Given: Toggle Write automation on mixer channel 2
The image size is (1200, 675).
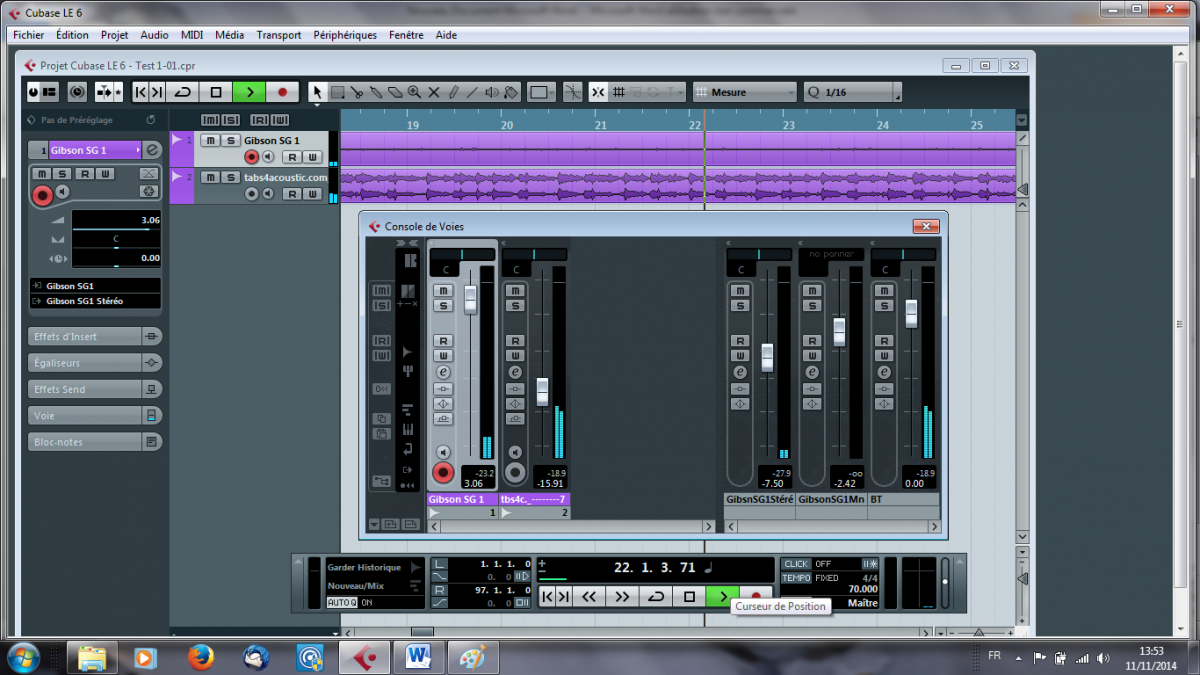Looking at the screenshot, I should [515, 355].
